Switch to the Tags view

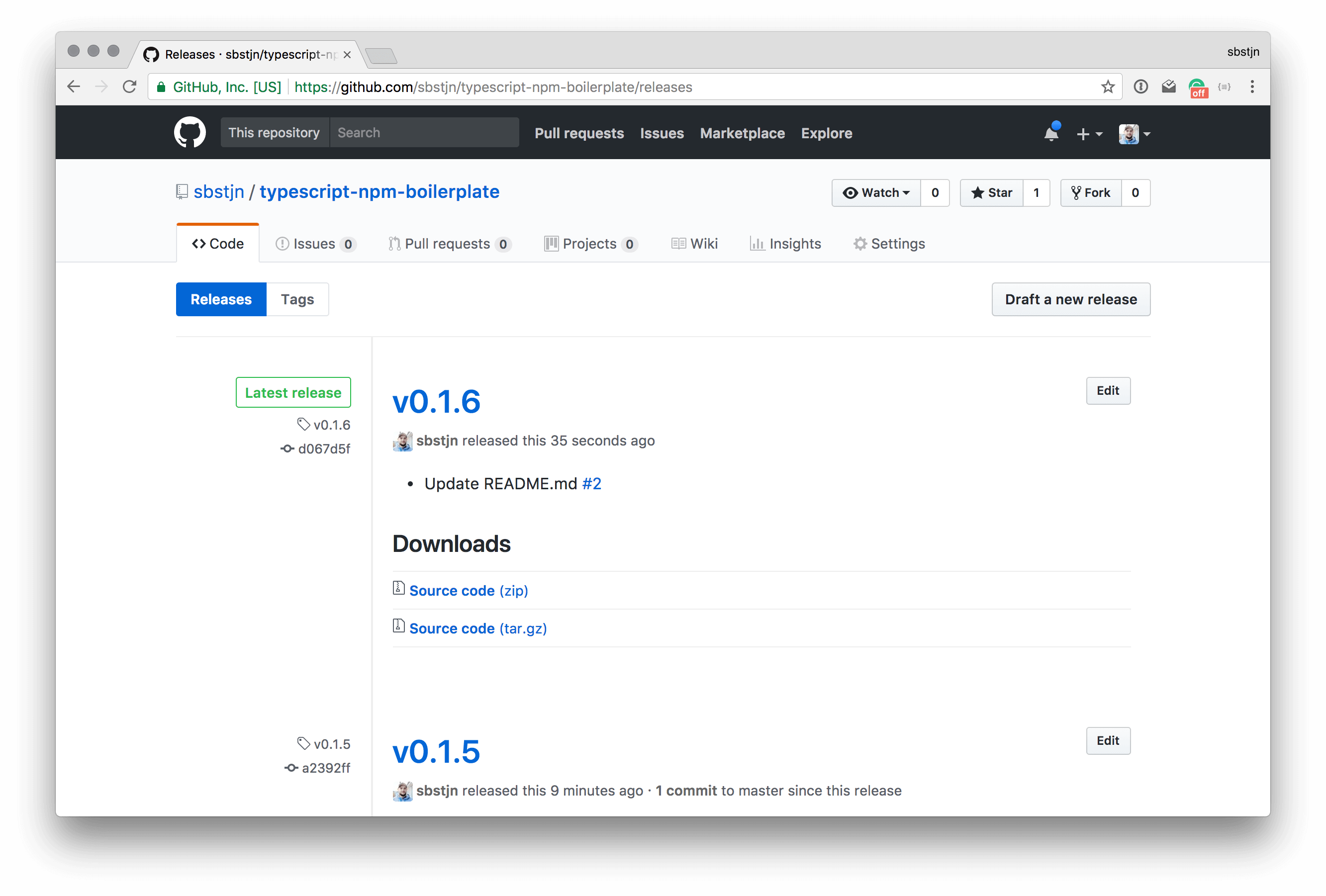(x=297, y=299)
